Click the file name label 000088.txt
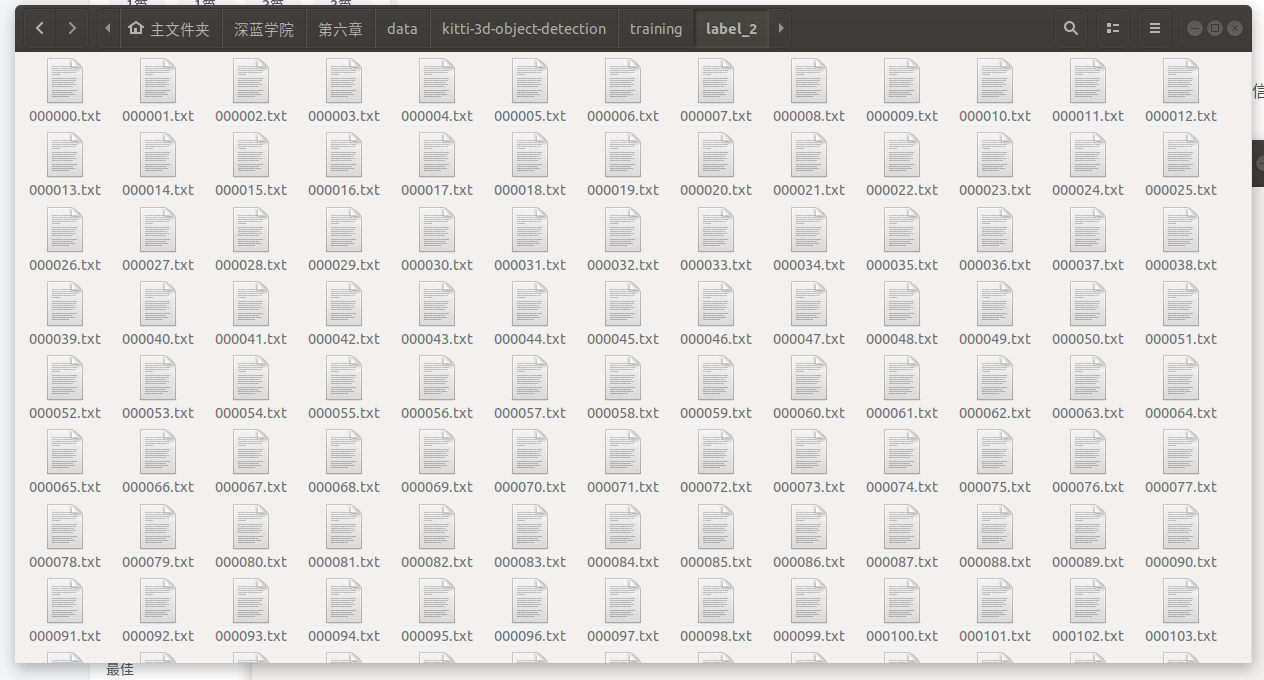The height and width of the screenshot is (680, 1264). [x=995, y=562]
